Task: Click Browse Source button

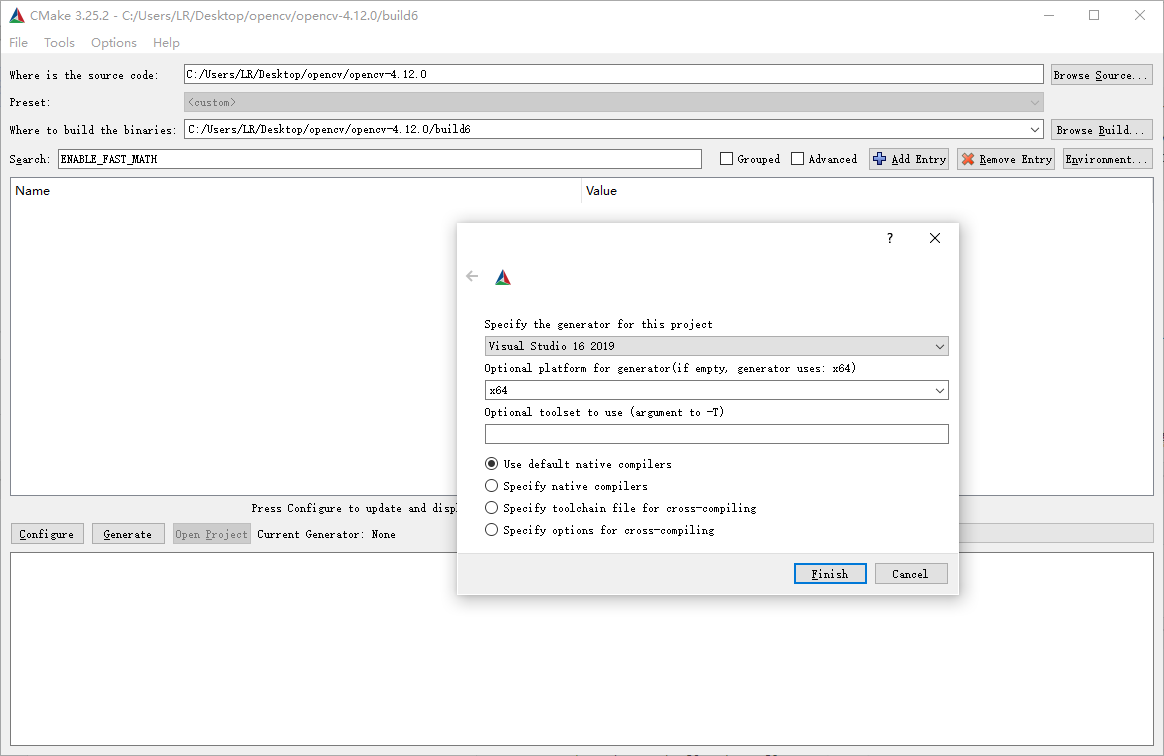Action: click(1102, 74)
